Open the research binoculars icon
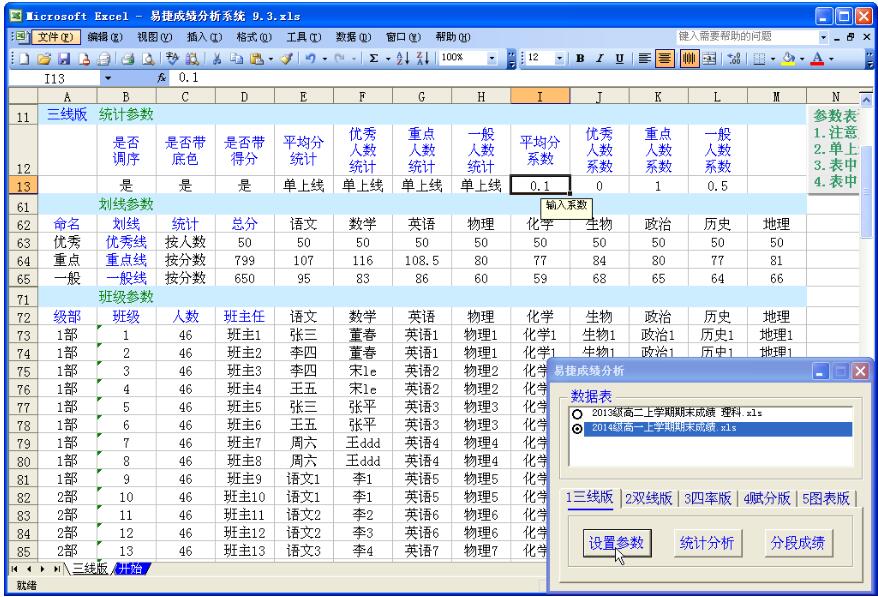 pos(193,58)
